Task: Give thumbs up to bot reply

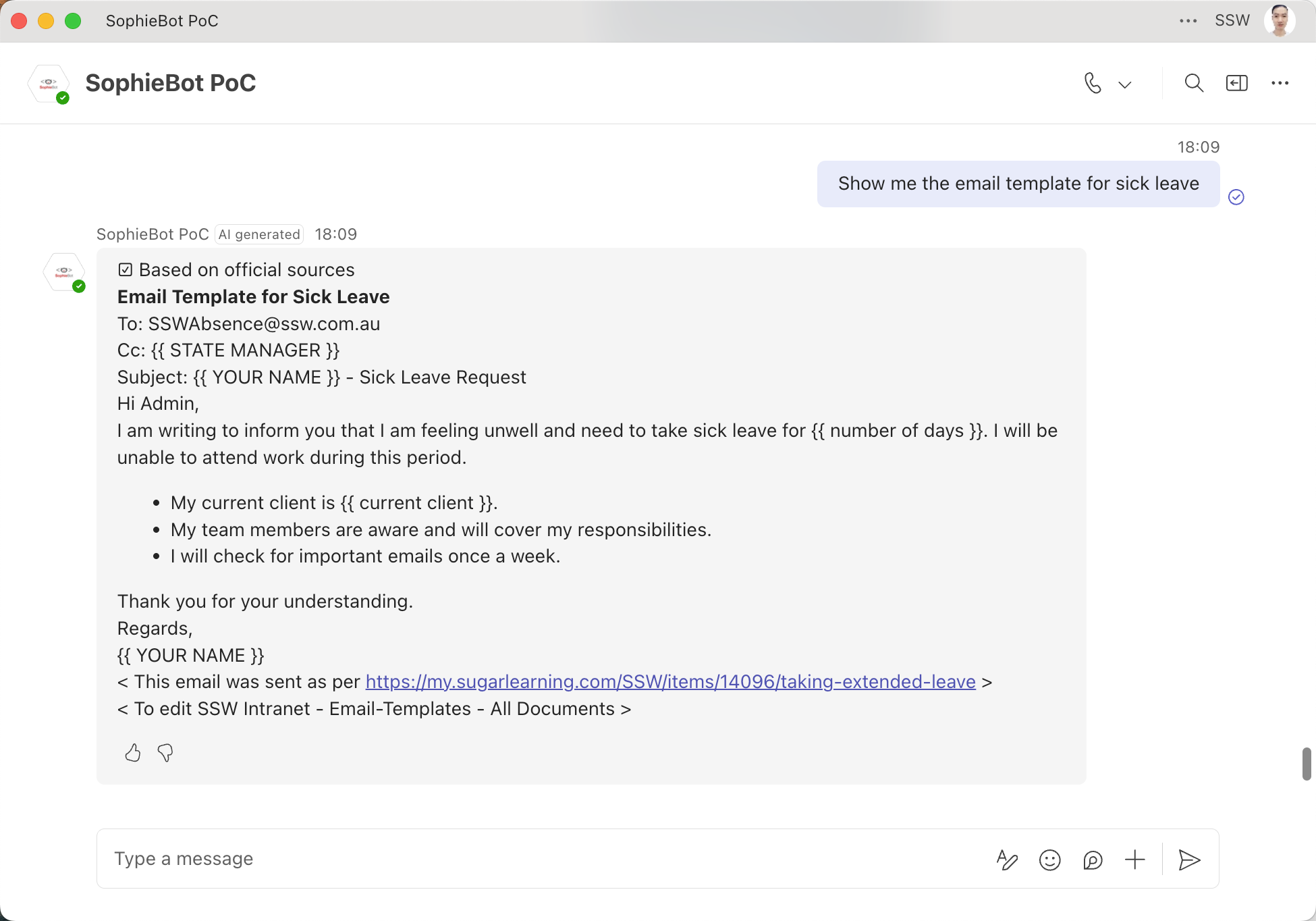Action: pos(133,752)
